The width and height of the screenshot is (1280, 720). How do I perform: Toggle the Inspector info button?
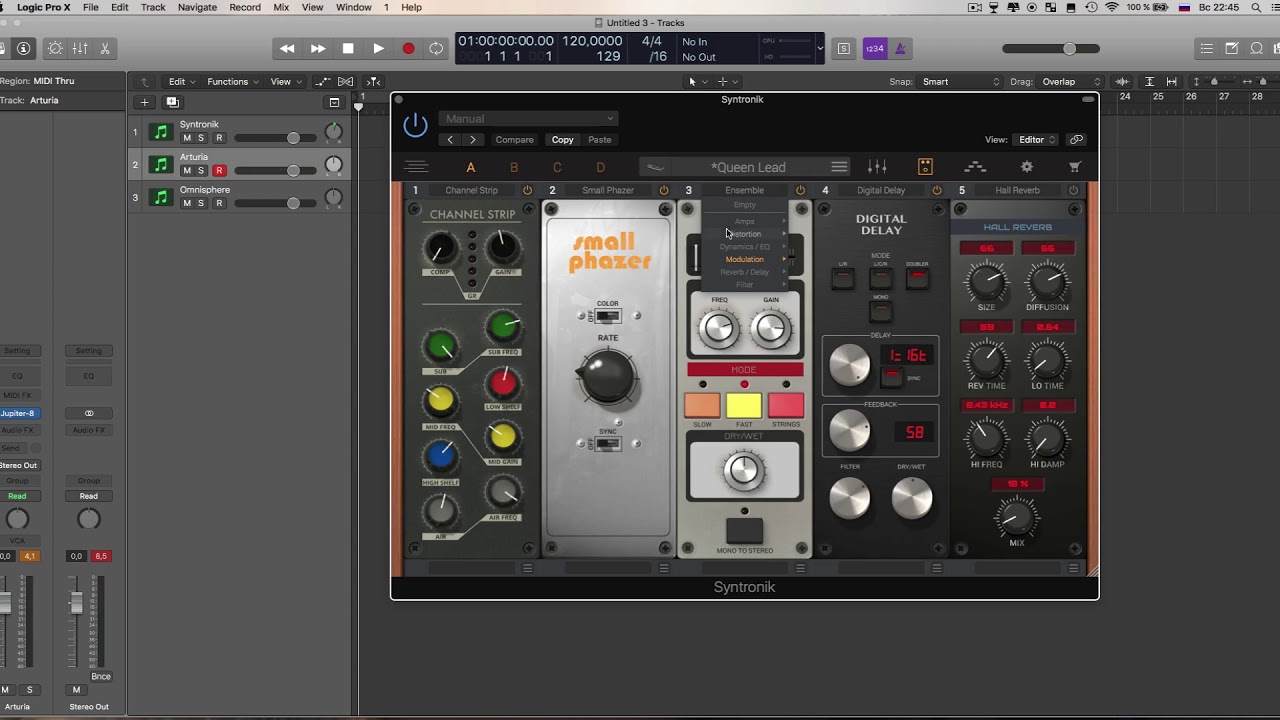click(23, 48)
